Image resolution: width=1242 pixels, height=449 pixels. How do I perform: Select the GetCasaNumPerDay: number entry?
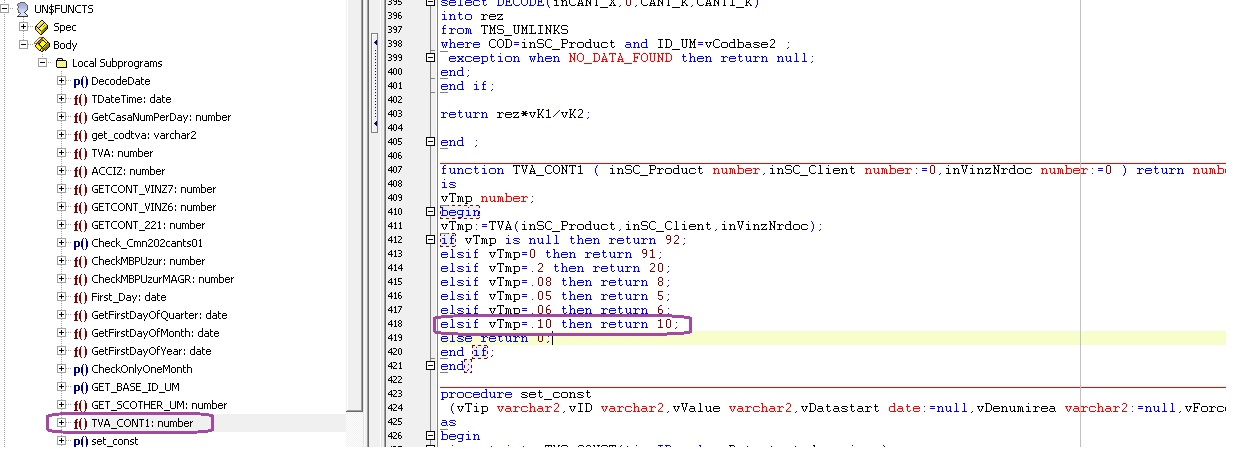[161, 117]
